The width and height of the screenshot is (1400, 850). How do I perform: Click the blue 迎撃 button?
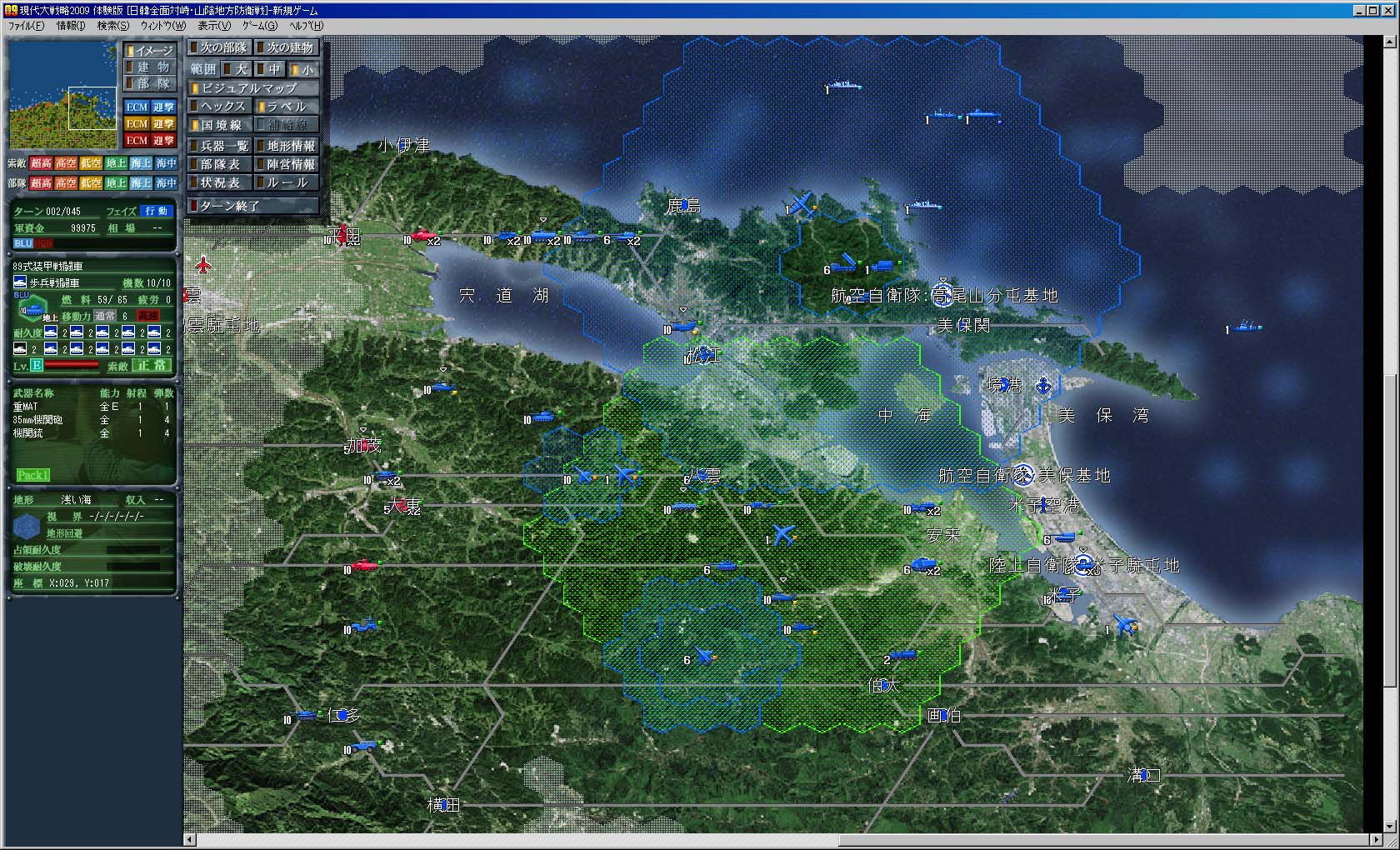point(163,107)
